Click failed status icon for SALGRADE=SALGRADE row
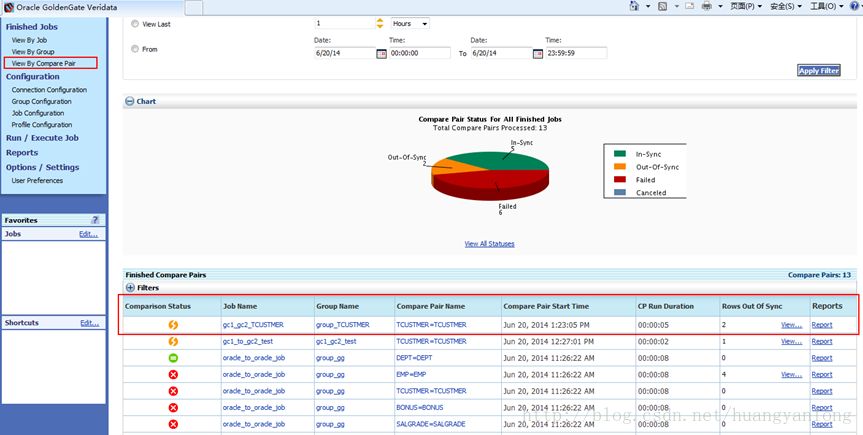The image size is (863, 435). coord(173,424)
